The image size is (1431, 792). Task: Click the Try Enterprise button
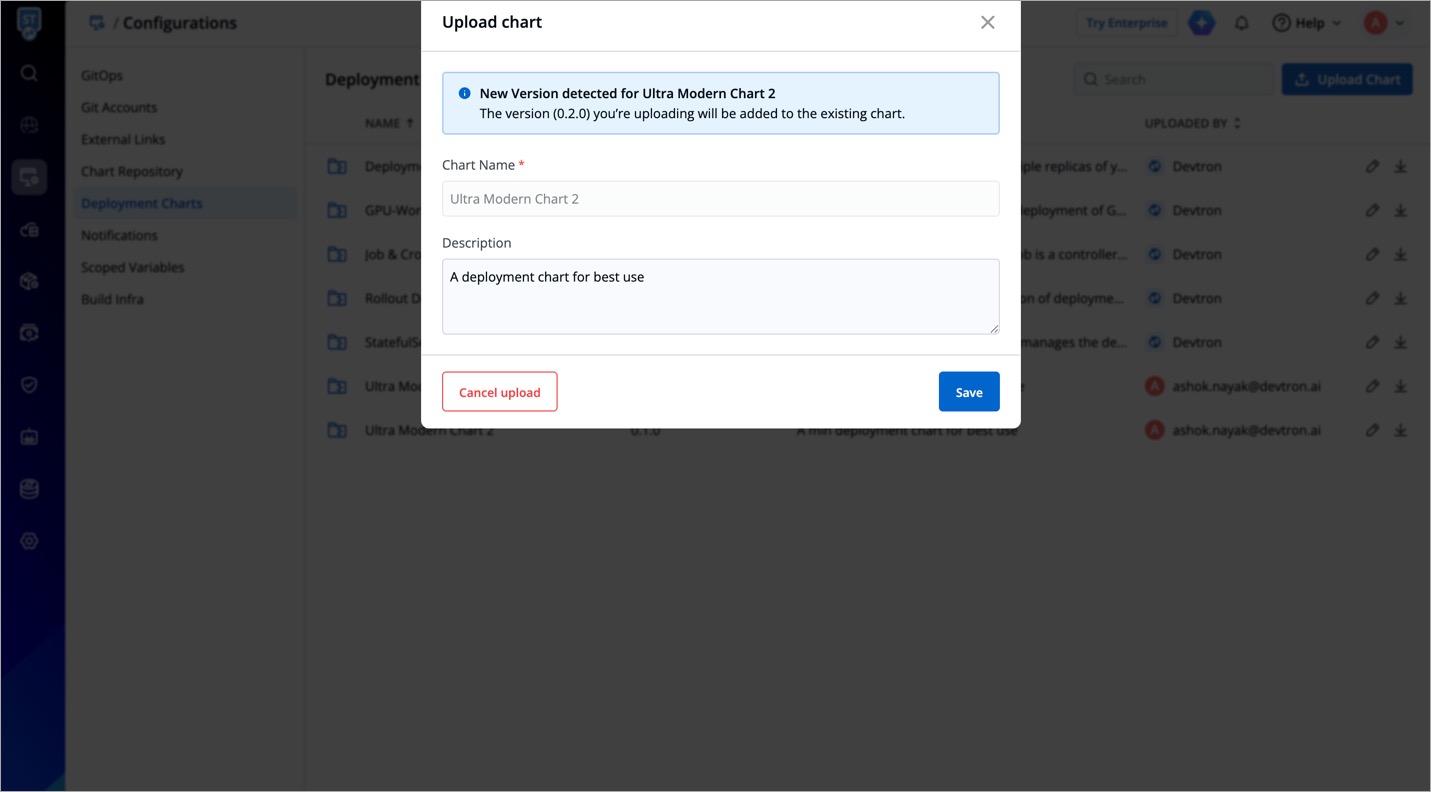(x=1126, y=23)
